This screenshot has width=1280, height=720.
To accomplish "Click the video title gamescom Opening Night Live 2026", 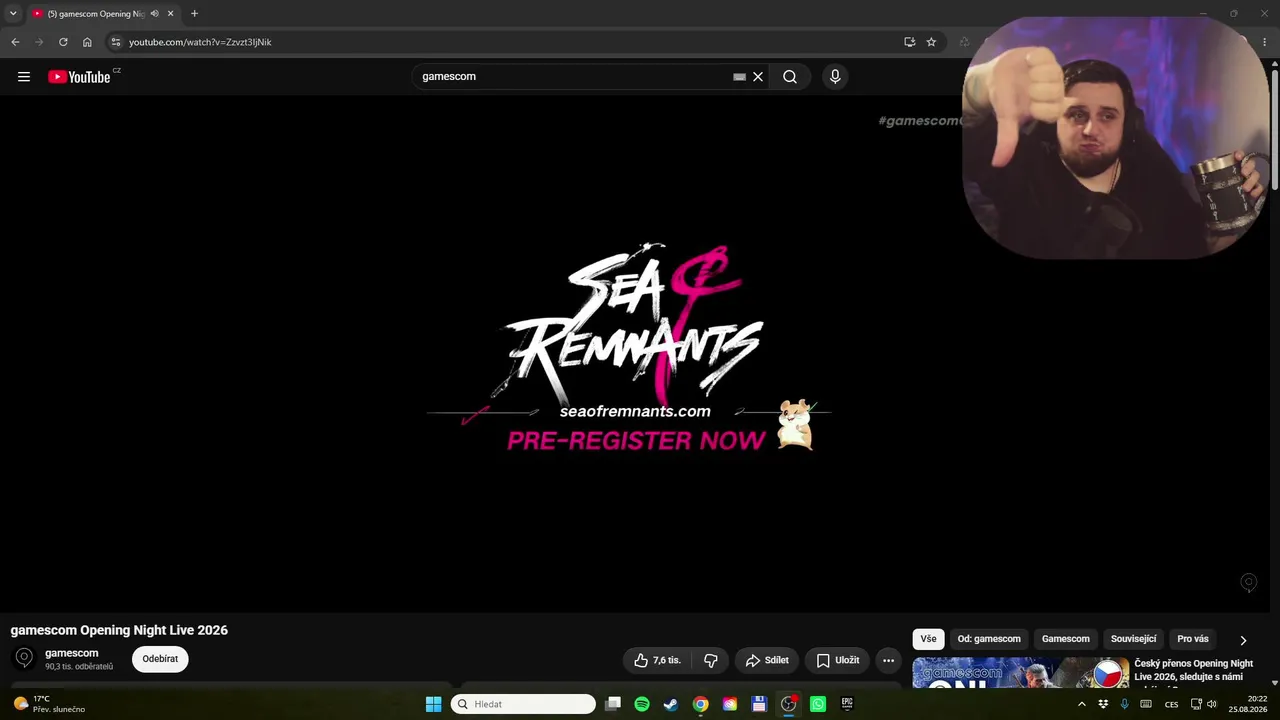I will pos(119,630).
